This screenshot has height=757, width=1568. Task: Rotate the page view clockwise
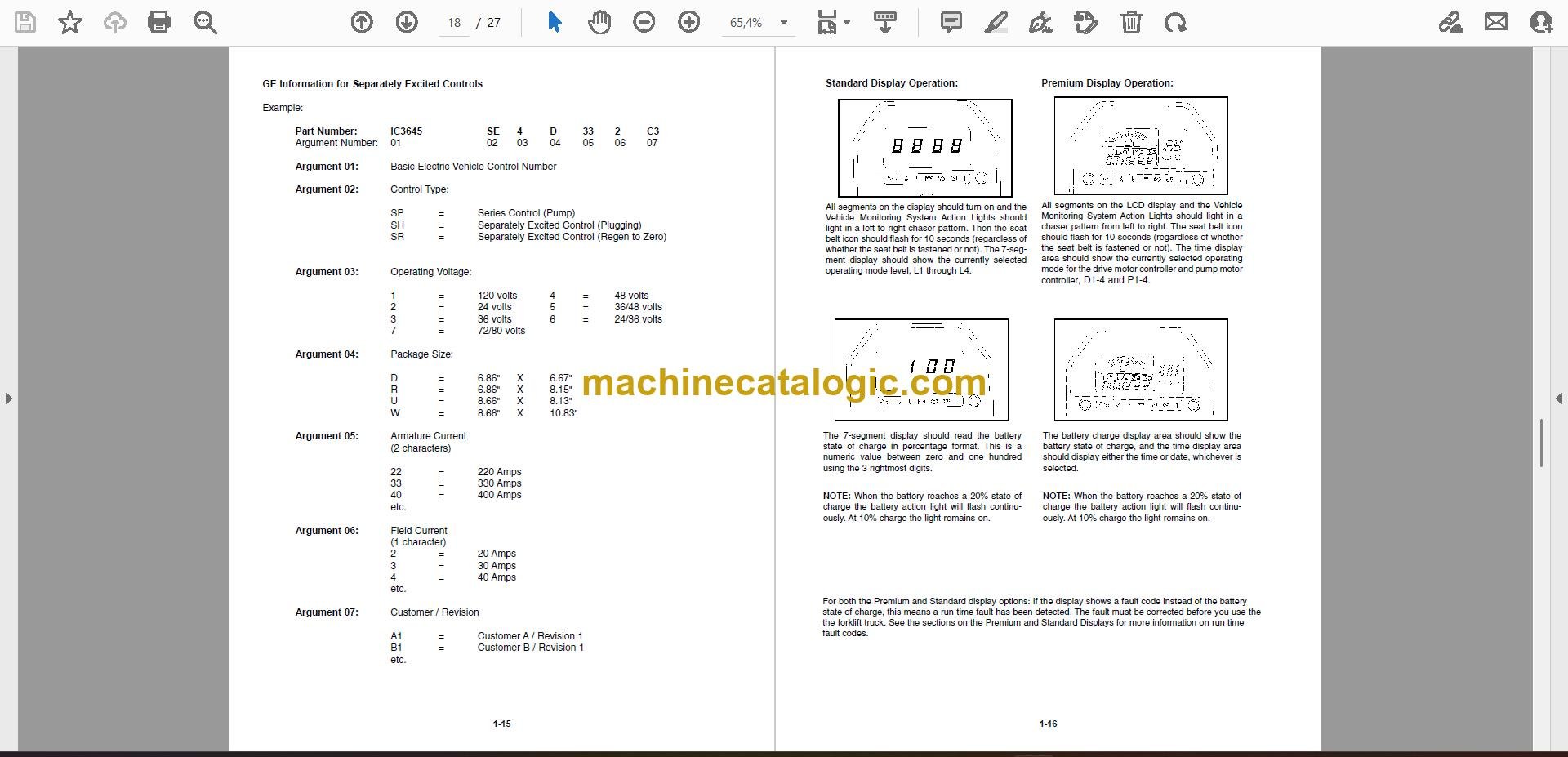pyautogui.click(x=1176, y=22)
